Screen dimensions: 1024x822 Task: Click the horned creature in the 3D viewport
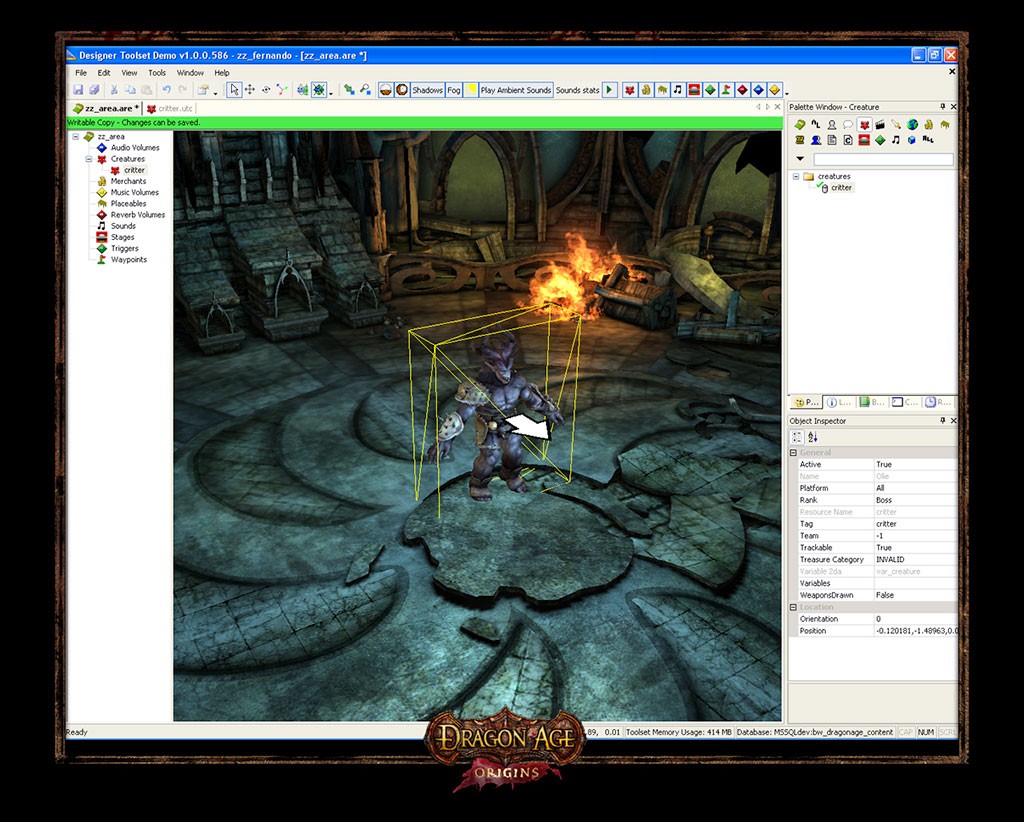[x=498, y=415]
